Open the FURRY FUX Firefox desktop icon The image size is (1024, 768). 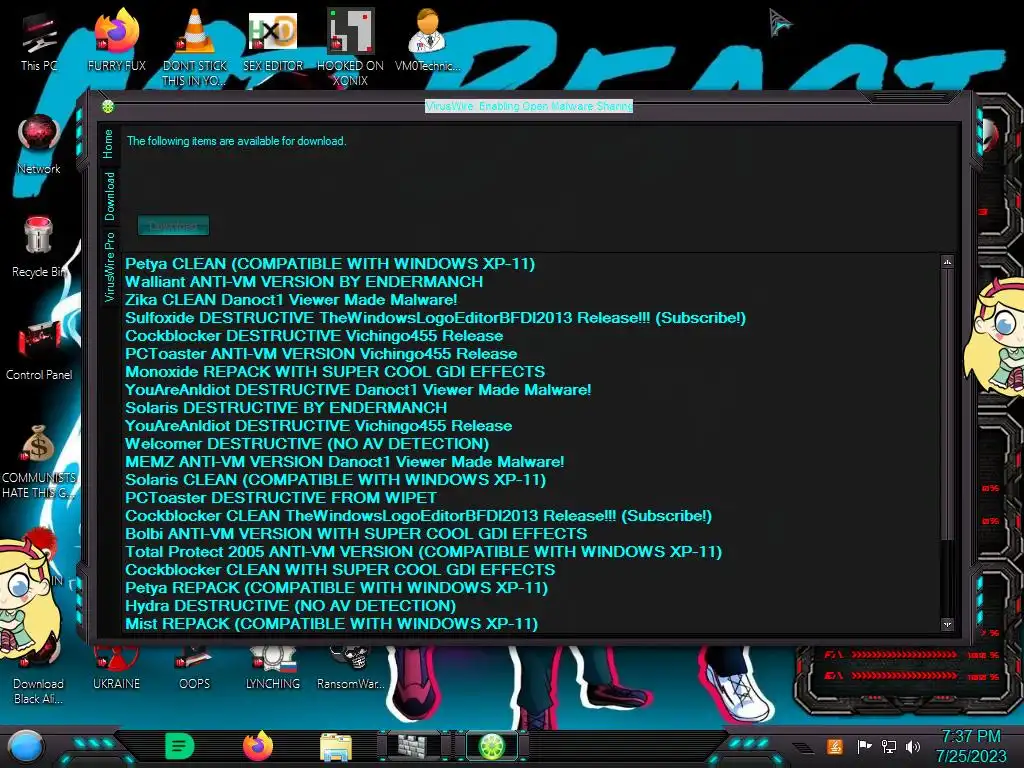(117, 40)
